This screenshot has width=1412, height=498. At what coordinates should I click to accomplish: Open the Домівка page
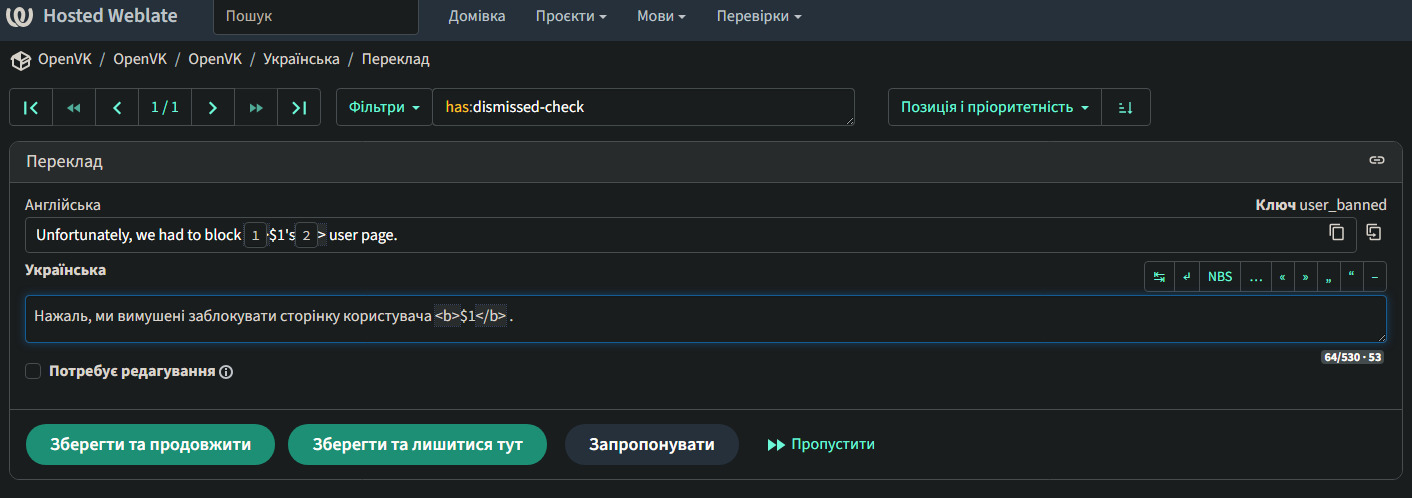coord(477,17)
